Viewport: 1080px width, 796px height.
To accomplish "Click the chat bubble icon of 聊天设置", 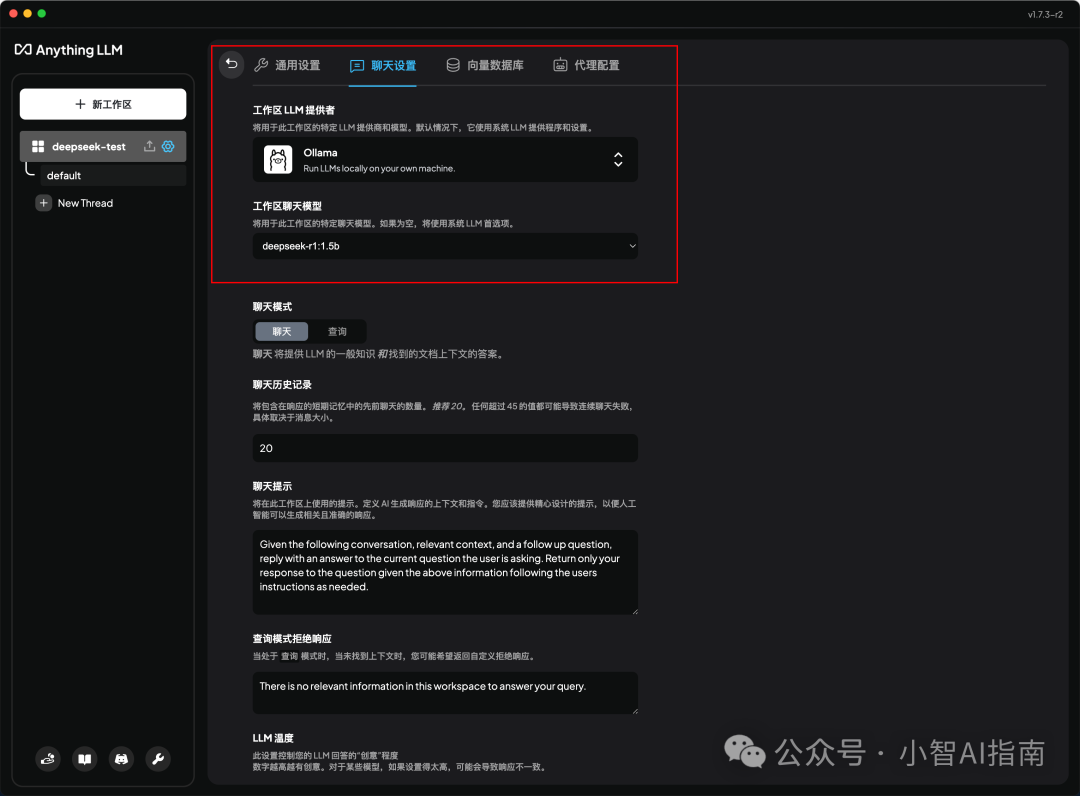I will pyautogui.click(x=357, y=66).
